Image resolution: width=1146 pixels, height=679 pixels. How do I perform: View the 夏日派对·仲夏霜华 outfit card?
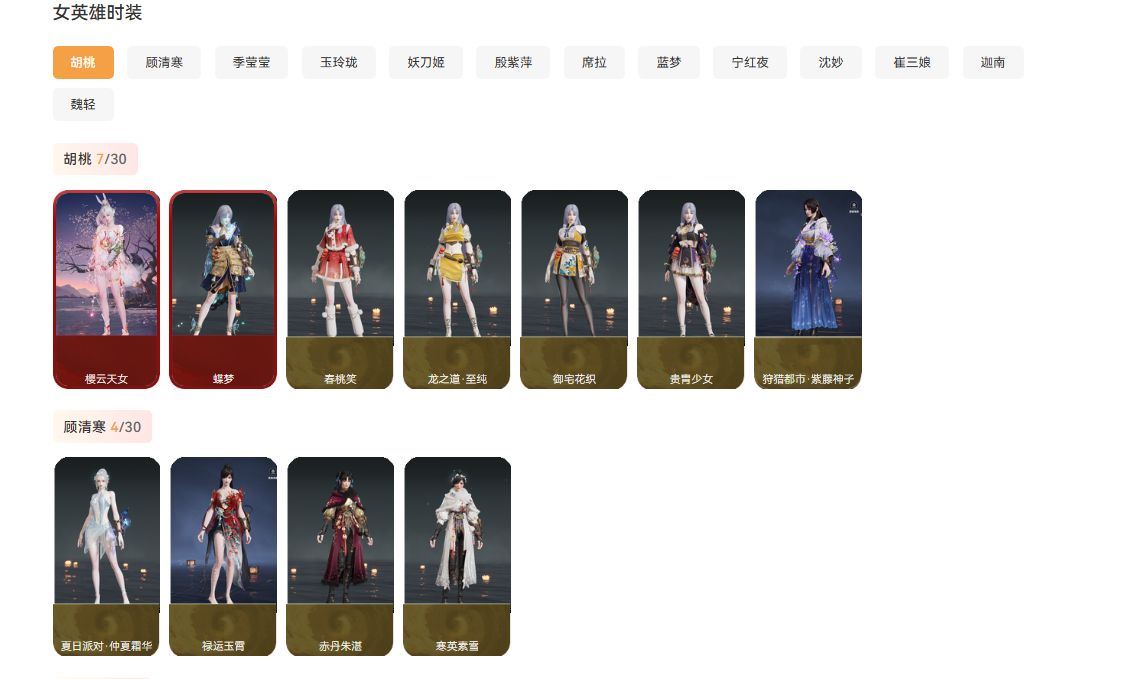click(x=107, y=556)
